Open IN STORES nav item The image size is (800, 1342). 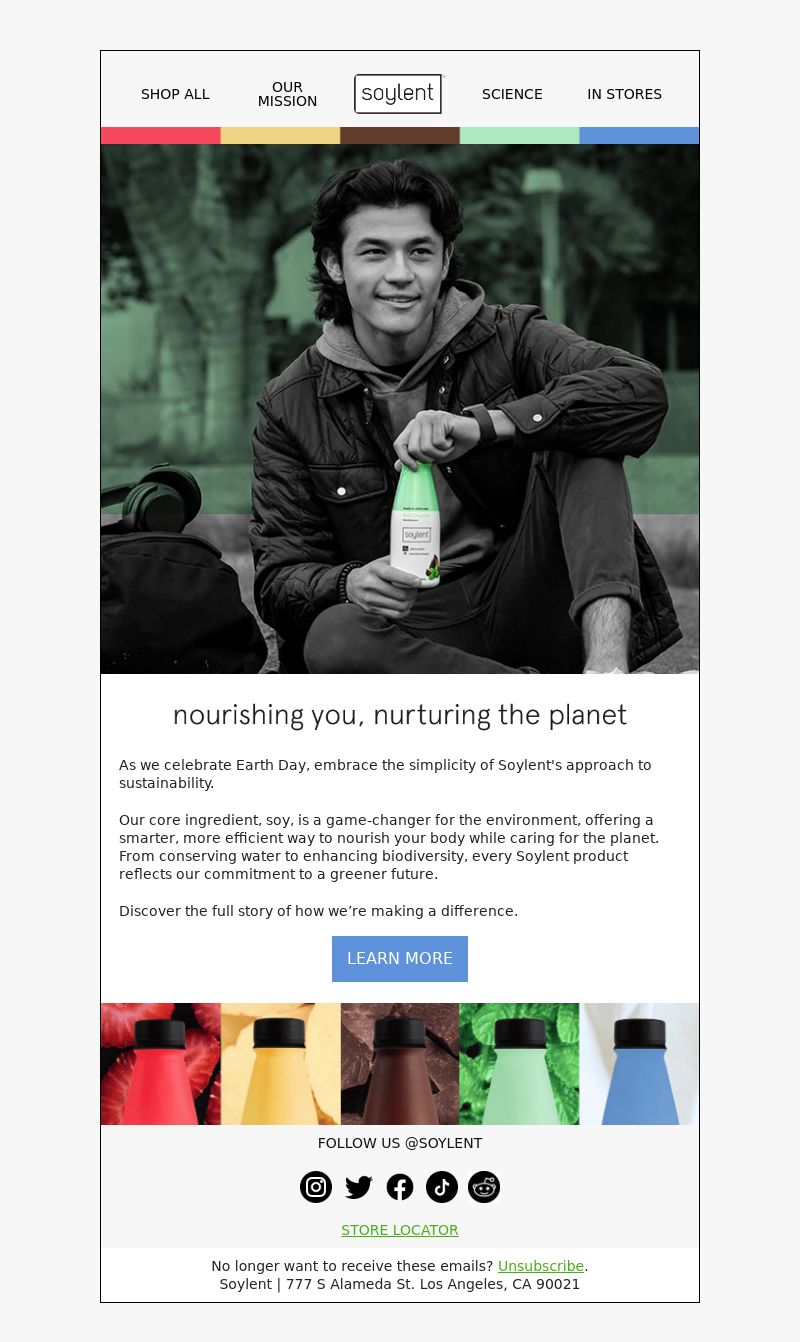(624, 94)
